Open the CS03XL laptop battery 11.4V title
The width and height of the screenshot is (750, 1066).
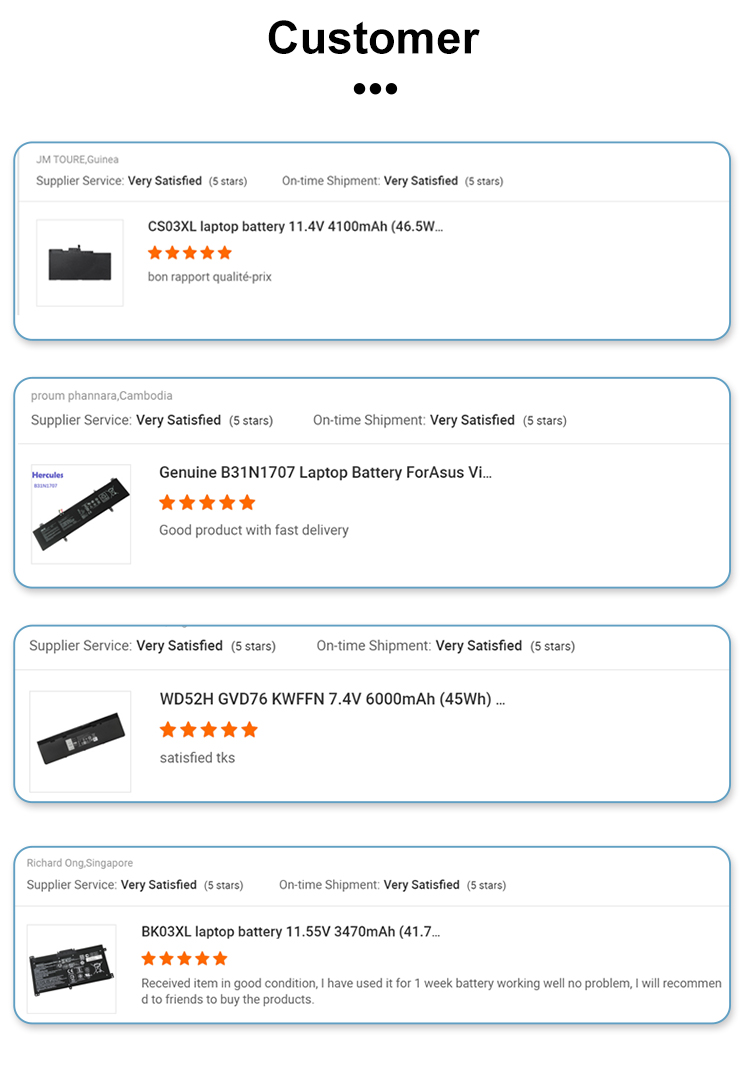(x=295, y=227)
